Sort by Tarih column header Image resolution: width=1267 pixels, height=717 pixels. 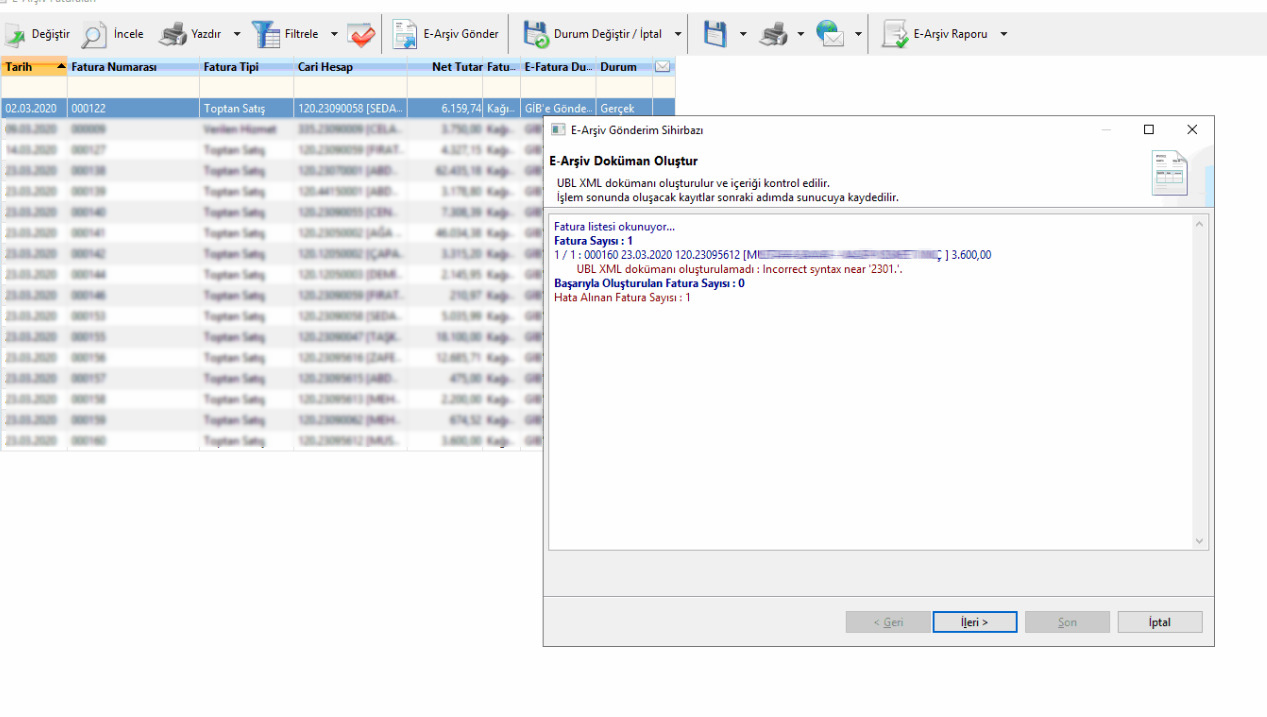pyautogui.click(x=34, y=67)
